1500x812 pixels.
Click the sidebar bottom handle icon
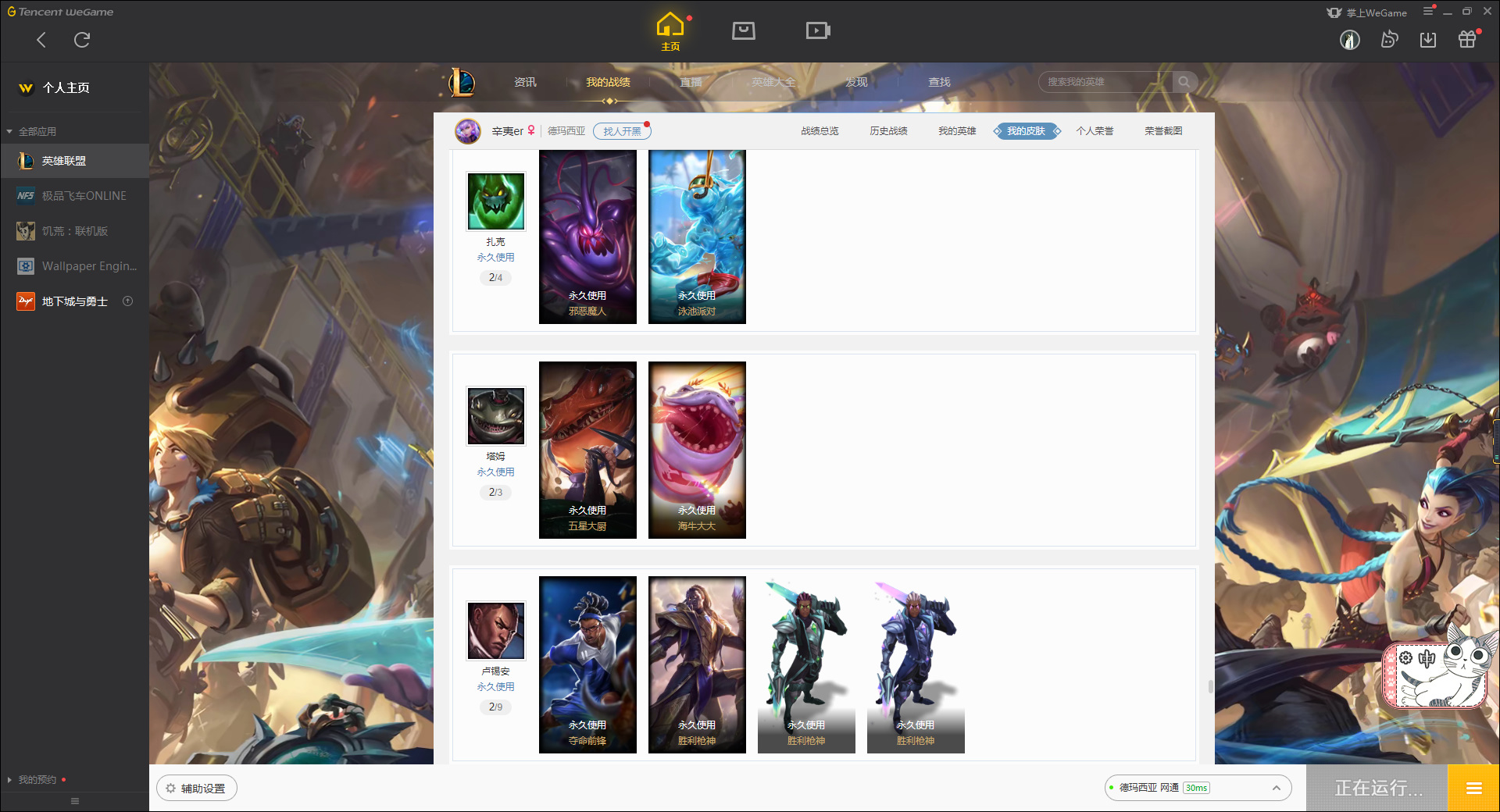click(x=75, y=801)
